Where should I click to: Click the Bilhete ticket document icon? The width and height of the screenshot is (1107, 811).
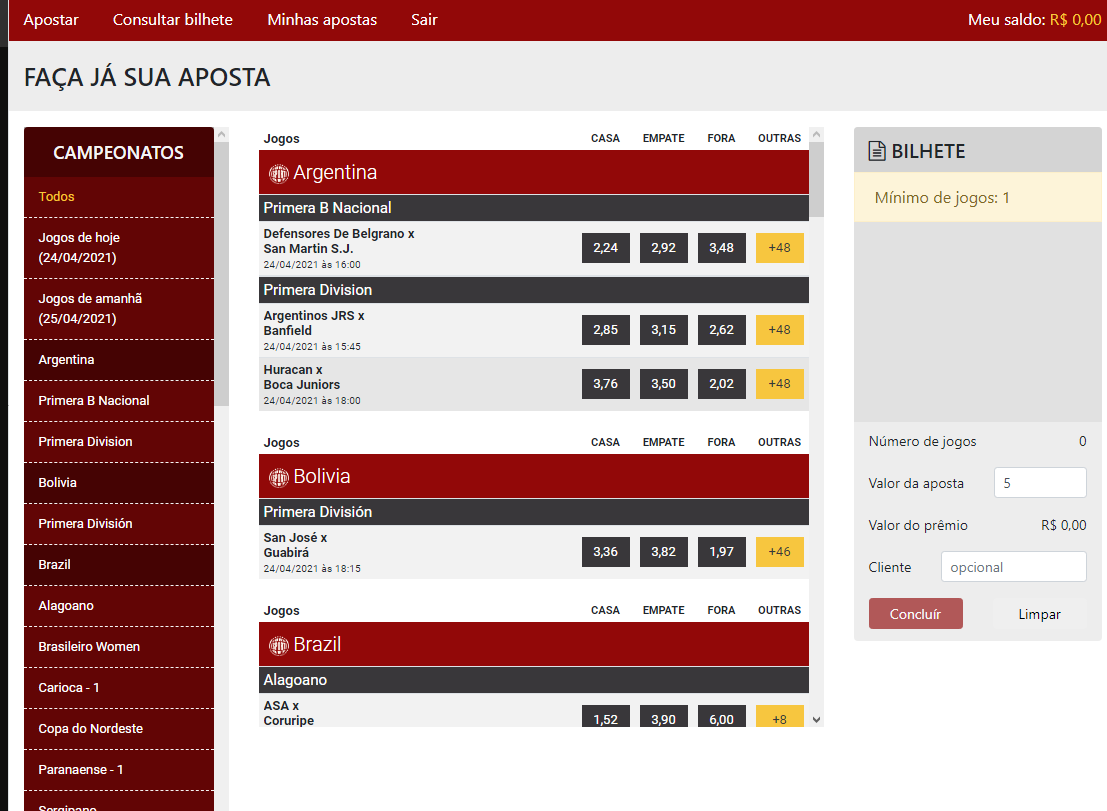click(877, 152)
